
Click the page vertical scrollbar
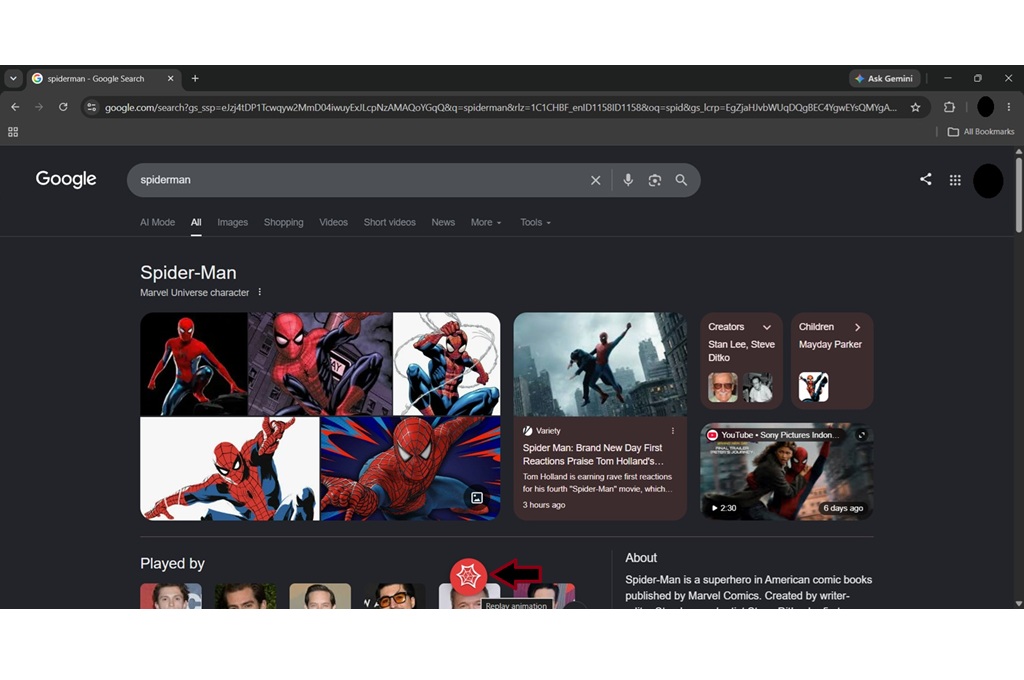1019,193
